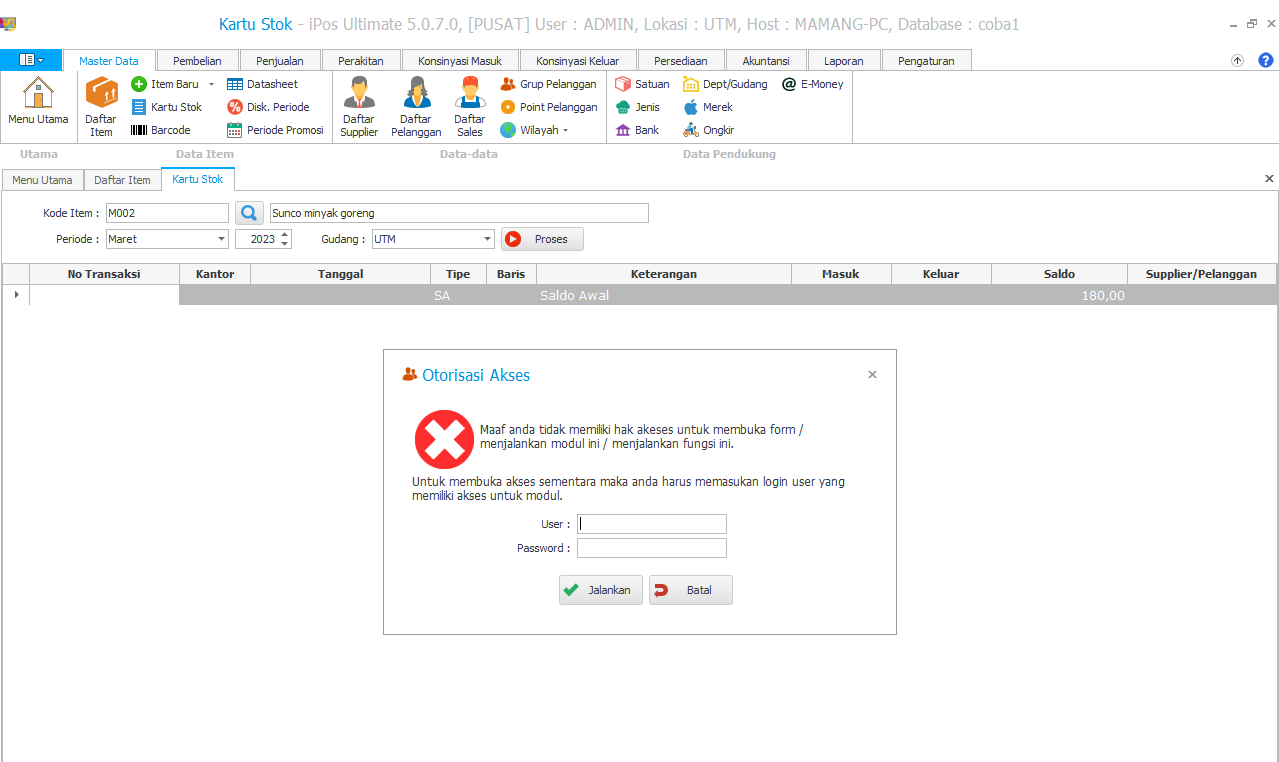1279x762 pixels.
Task: Open Daftar Item icon in ribbon
Action: click(101, 96)
